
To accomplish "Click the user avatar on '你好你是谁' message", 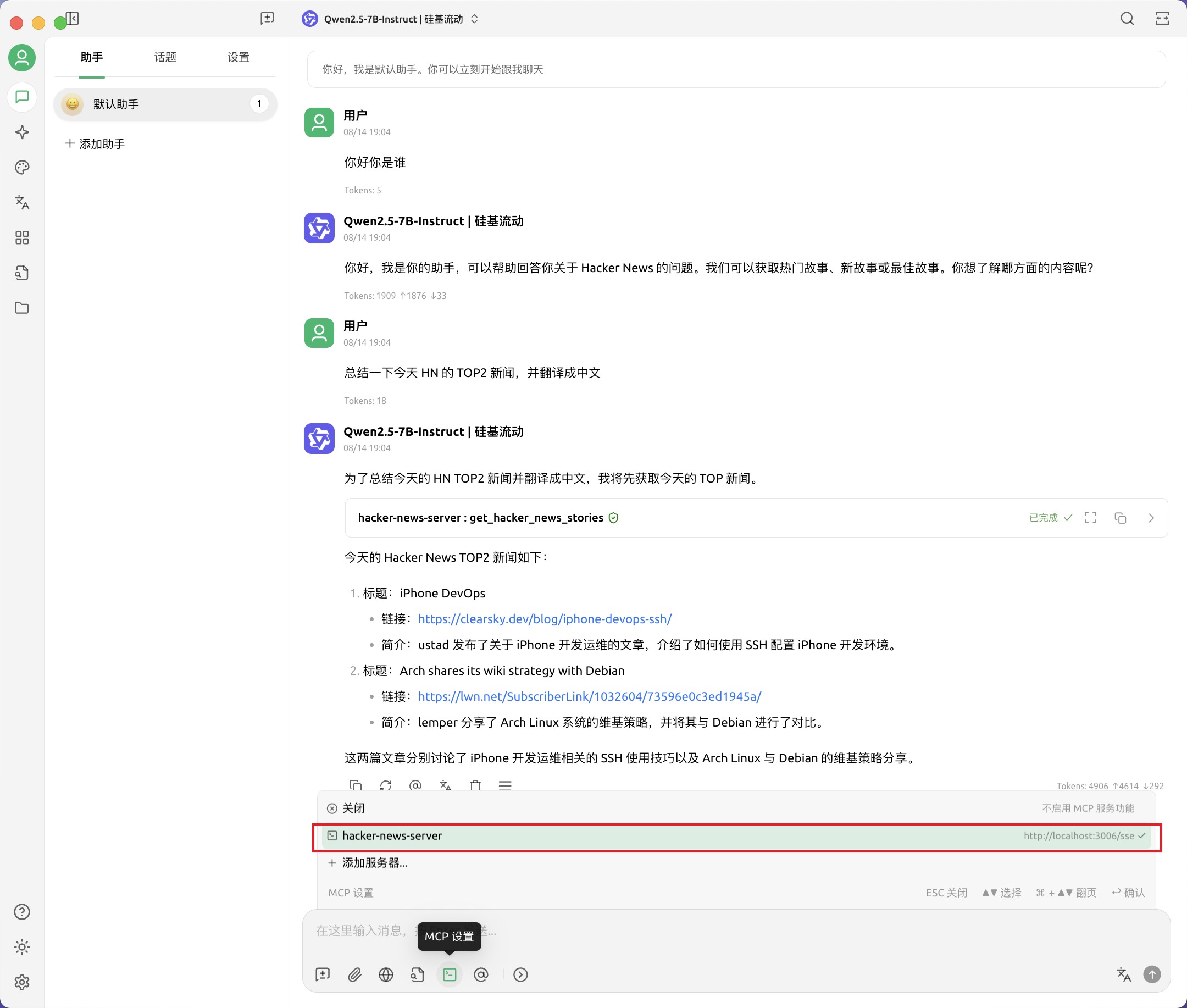I will click(x=319, y=122).
